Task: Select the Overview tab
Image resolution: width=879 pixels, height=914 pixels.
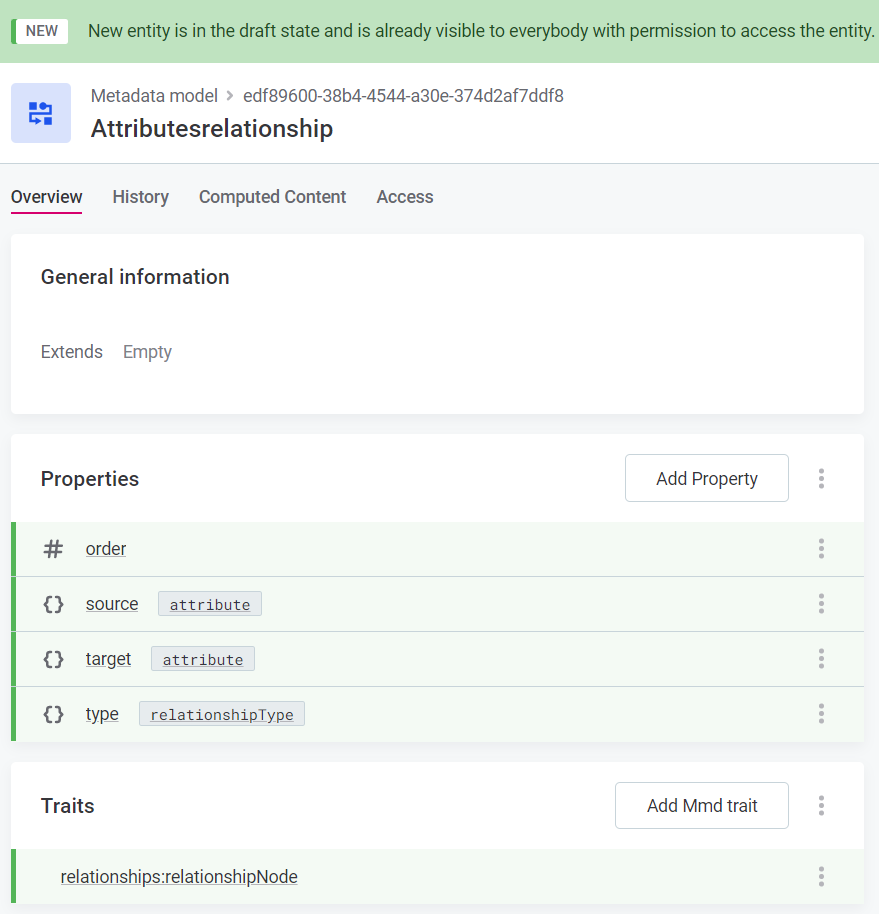Action: click(46, 197)
